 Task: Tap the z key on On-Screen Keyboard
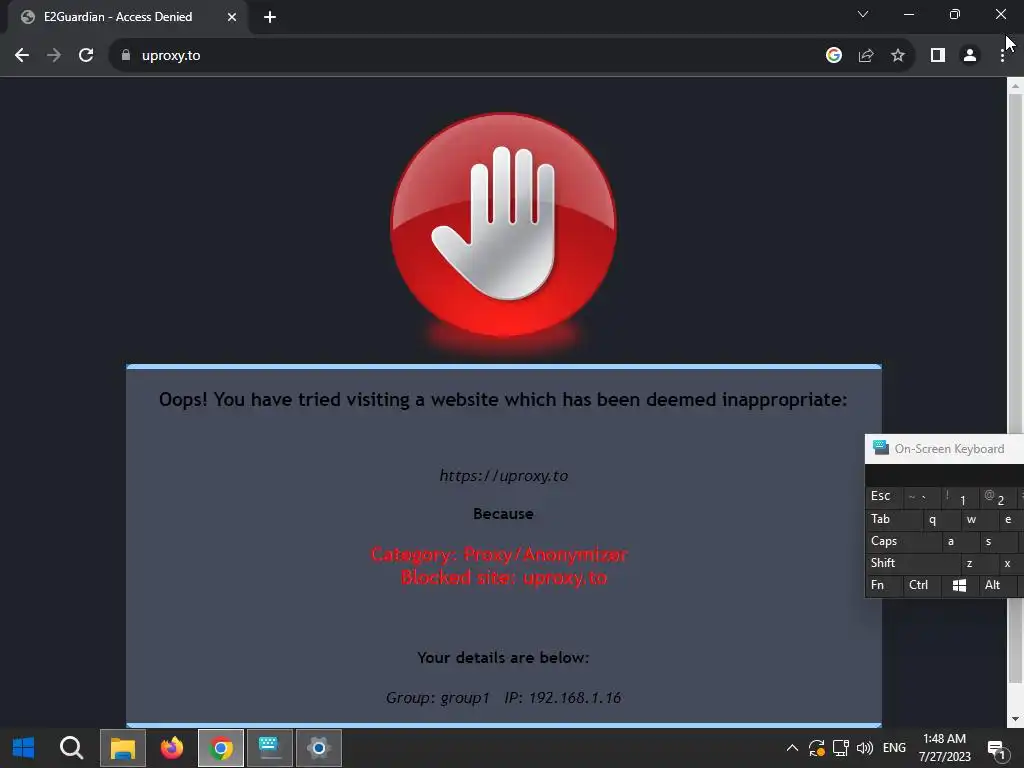[x=978, y=563]
